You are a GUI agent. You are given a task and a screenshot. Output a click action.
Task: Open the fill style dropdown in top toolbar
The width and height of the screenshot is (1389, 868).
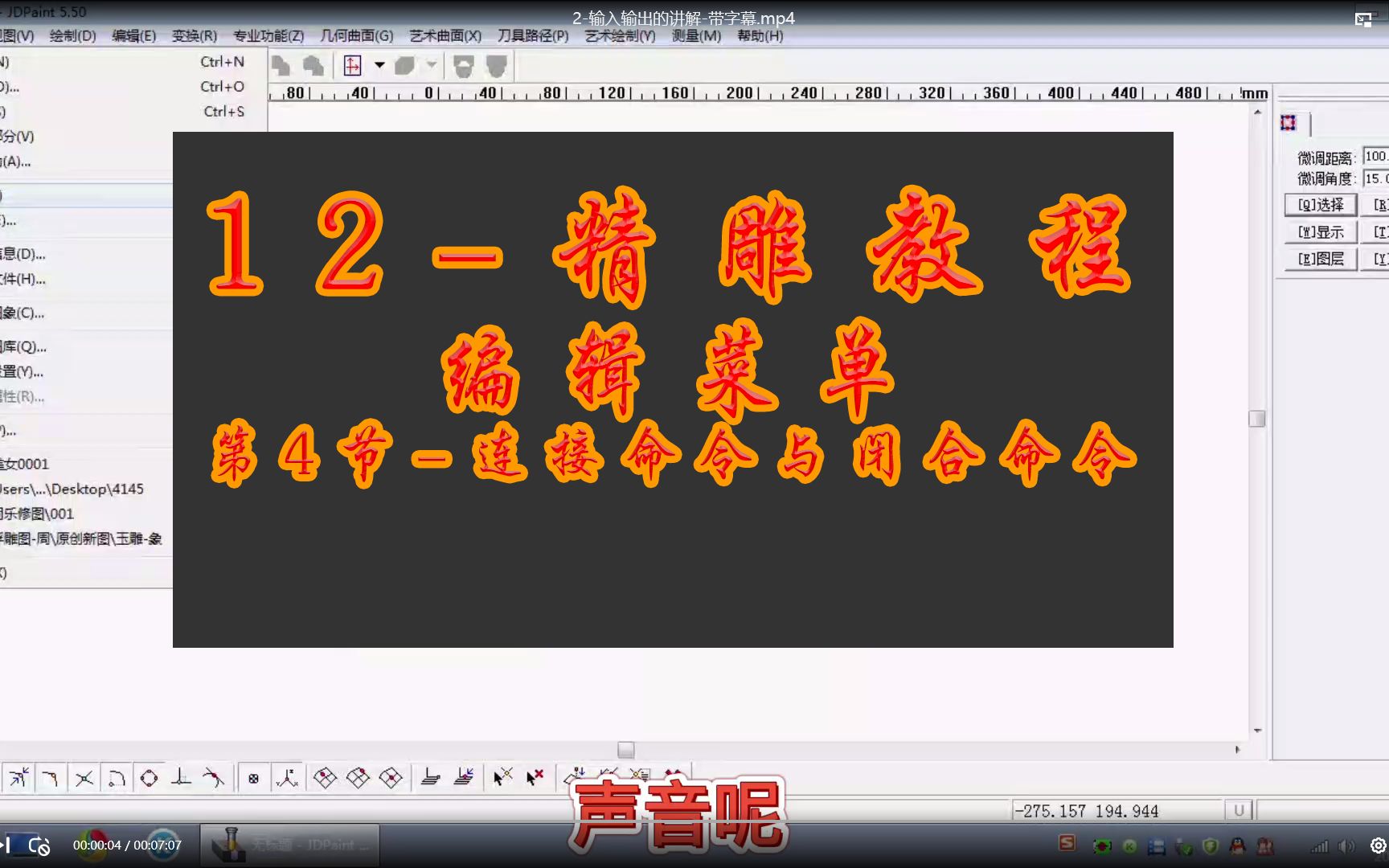pyautogui.click(x=431, y=66)
